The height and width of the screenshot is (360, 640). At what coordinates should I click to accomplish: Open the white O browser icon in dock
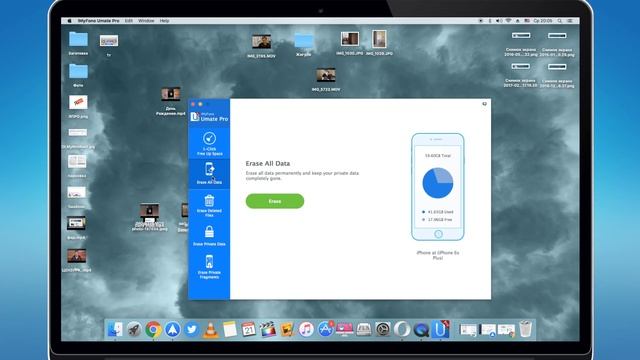click(402, 329)
